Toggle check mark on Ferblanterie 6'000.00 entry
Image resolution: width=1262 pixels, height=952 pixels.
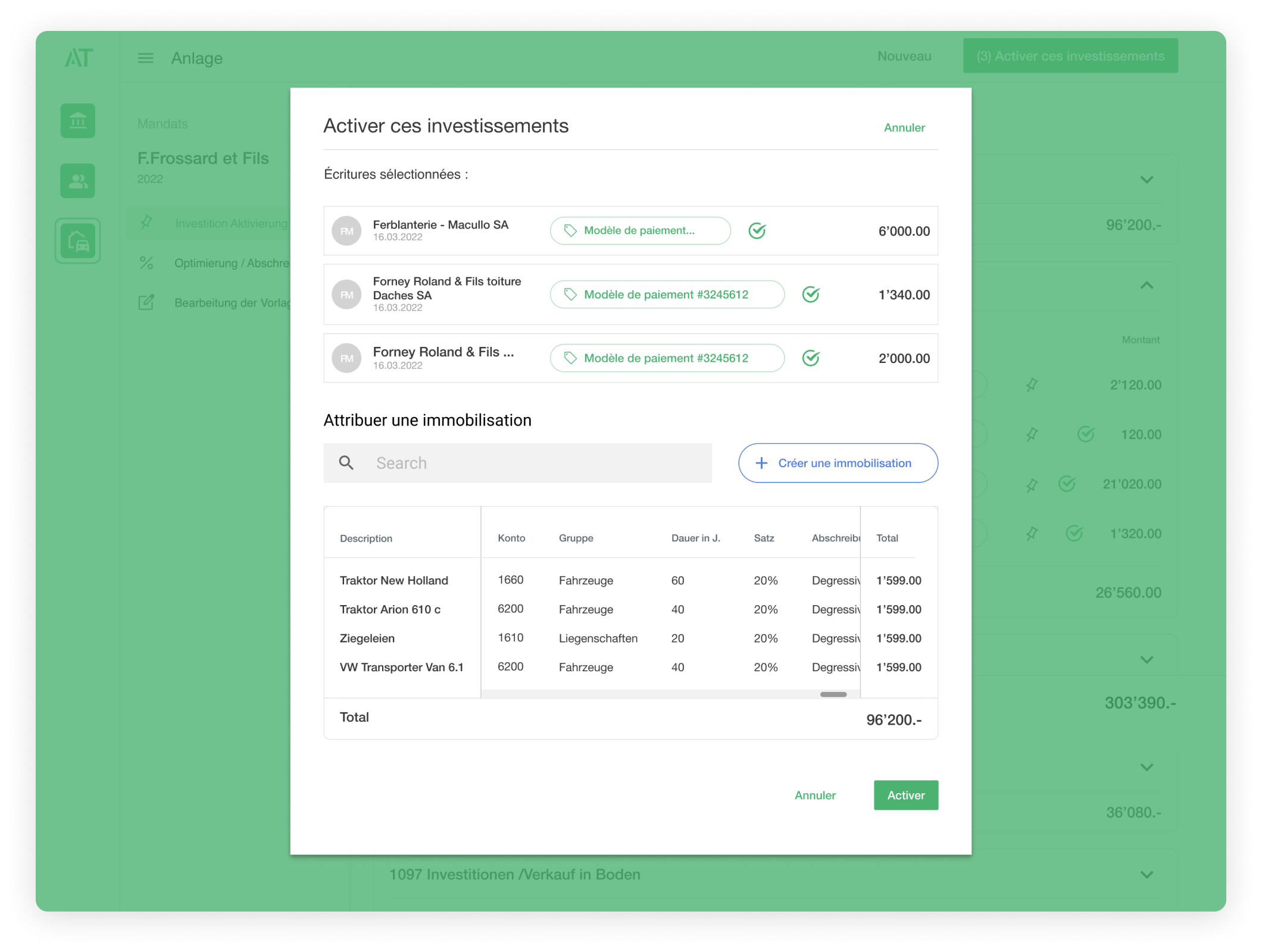coord(757,230)
